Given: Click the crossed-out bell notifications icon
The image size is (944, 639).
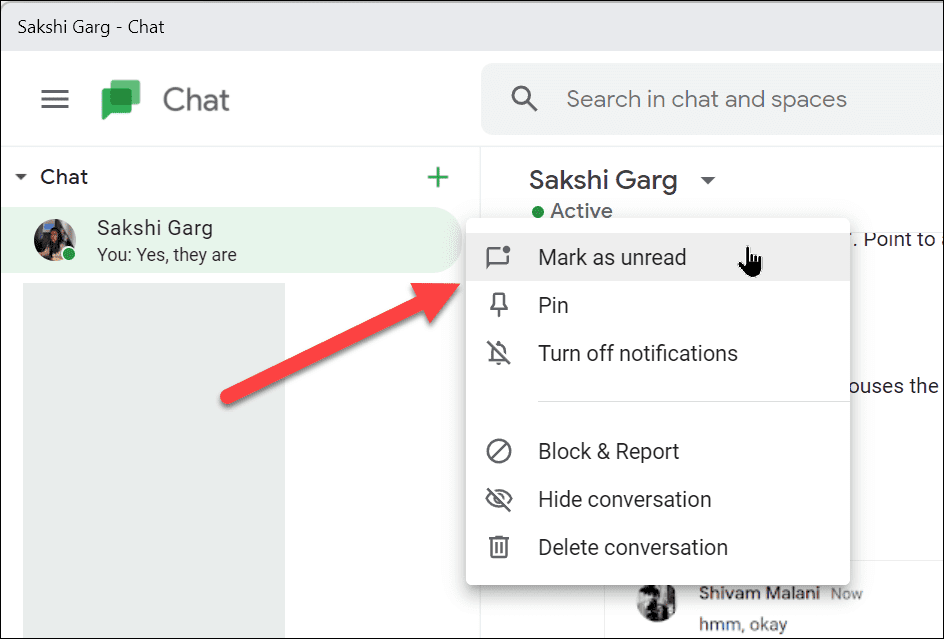Looking at the screenshot, I should coord(499,353).
